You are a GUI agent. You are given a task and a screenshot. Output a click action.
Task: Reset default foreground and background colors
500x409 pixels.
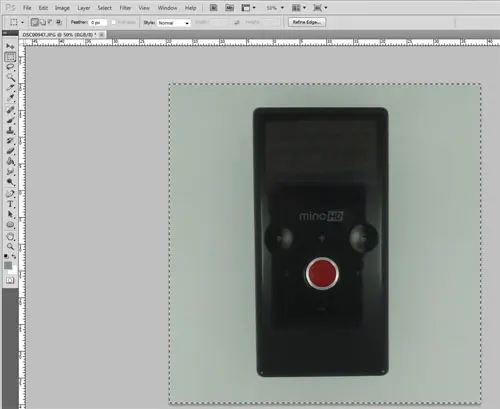click(6, 256)
